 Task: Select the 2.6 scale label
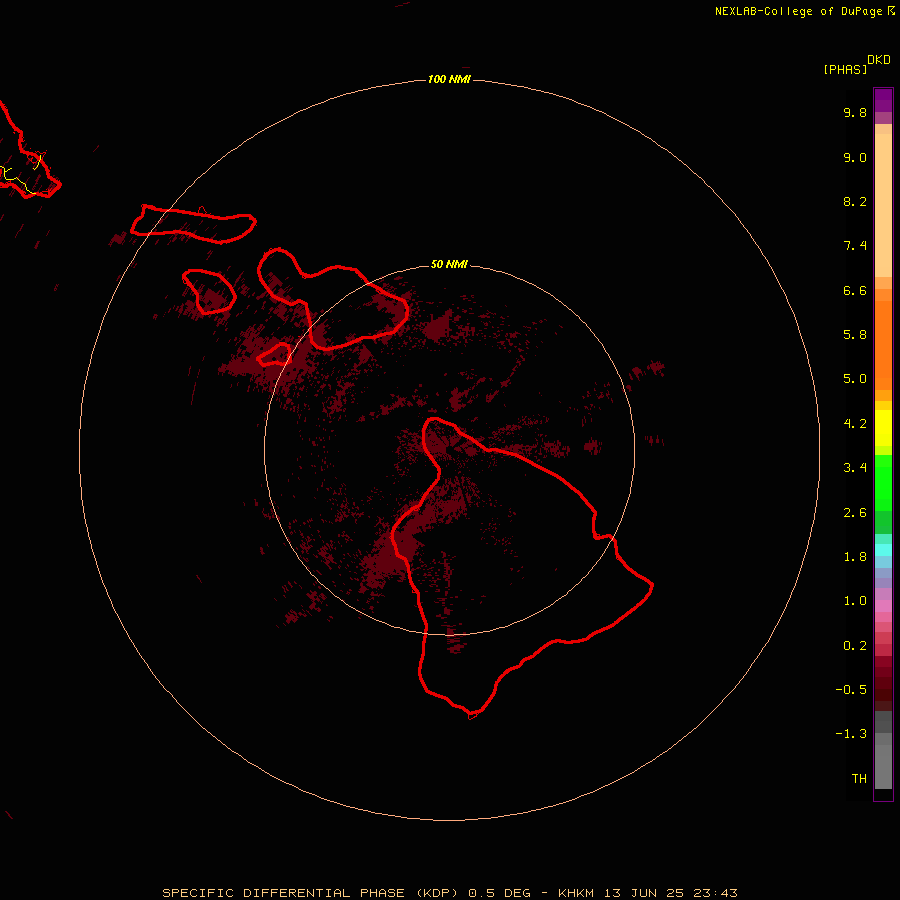click(x=855, y=513)
